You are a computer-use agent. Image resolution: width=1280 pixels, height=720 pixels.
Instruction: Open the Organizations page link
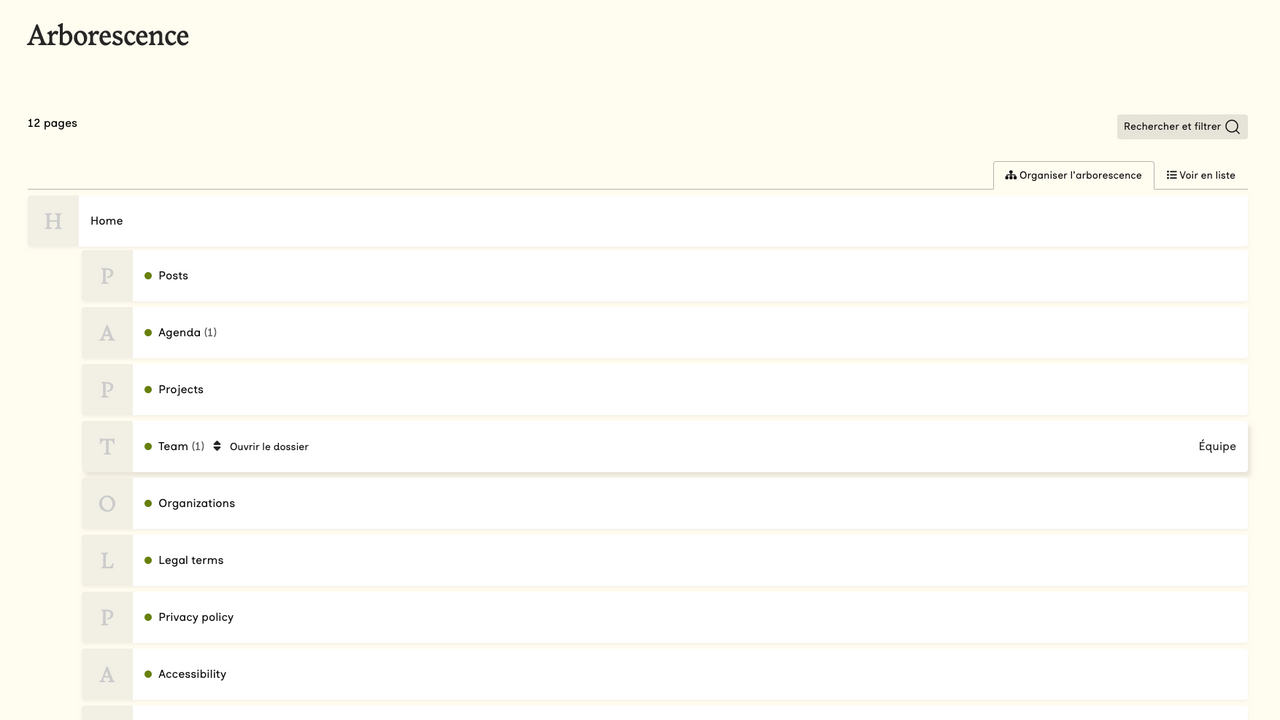coord(197,504)
